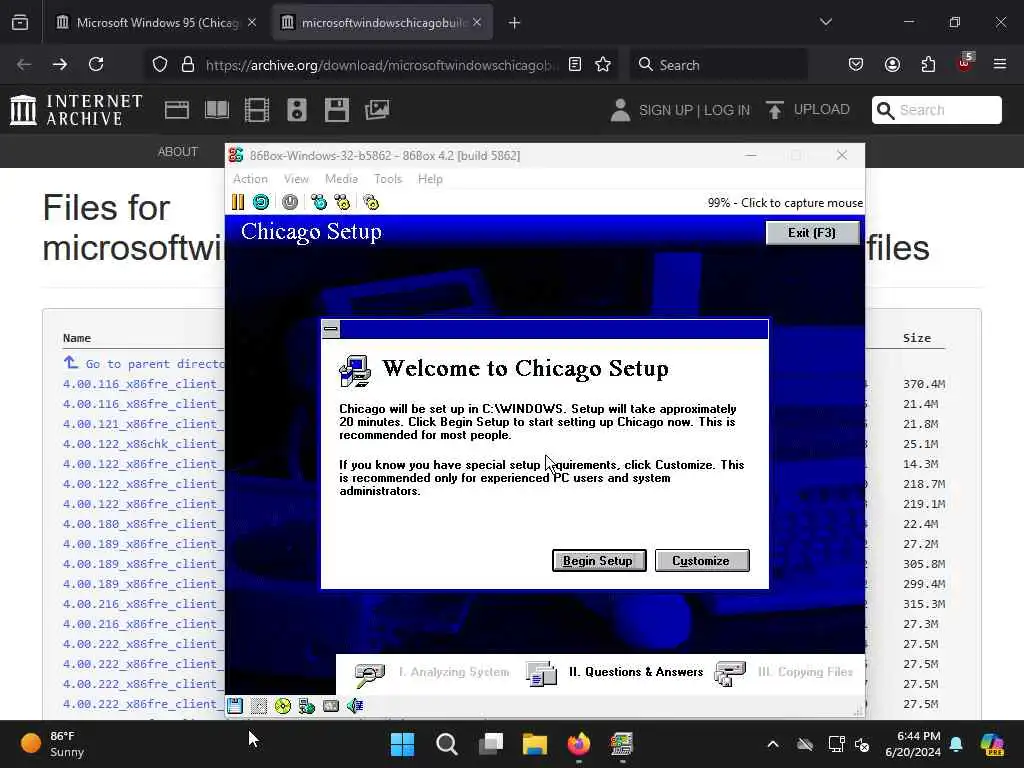1024x768 pixels.
Task: Open Windows Start menu
Action: tap(402, 744)
